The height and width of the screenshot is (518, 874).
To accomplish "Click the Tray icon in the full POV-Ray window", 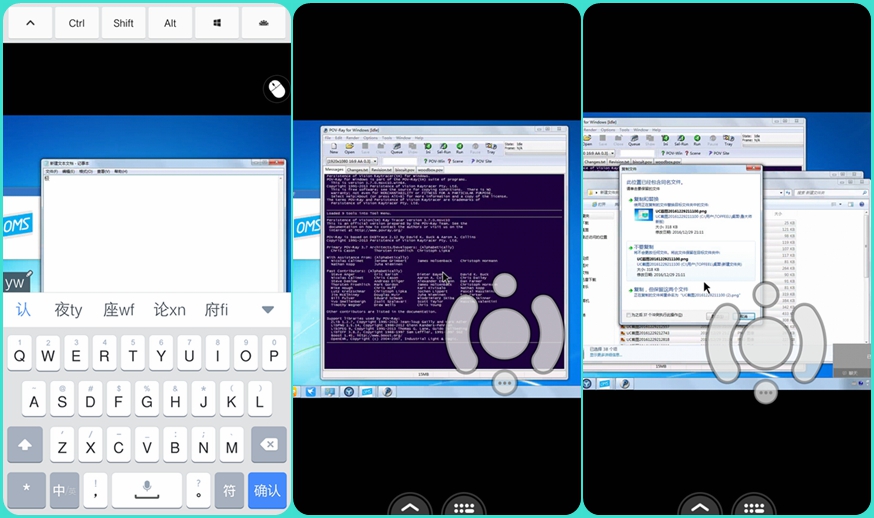I will tap(491, 148).
